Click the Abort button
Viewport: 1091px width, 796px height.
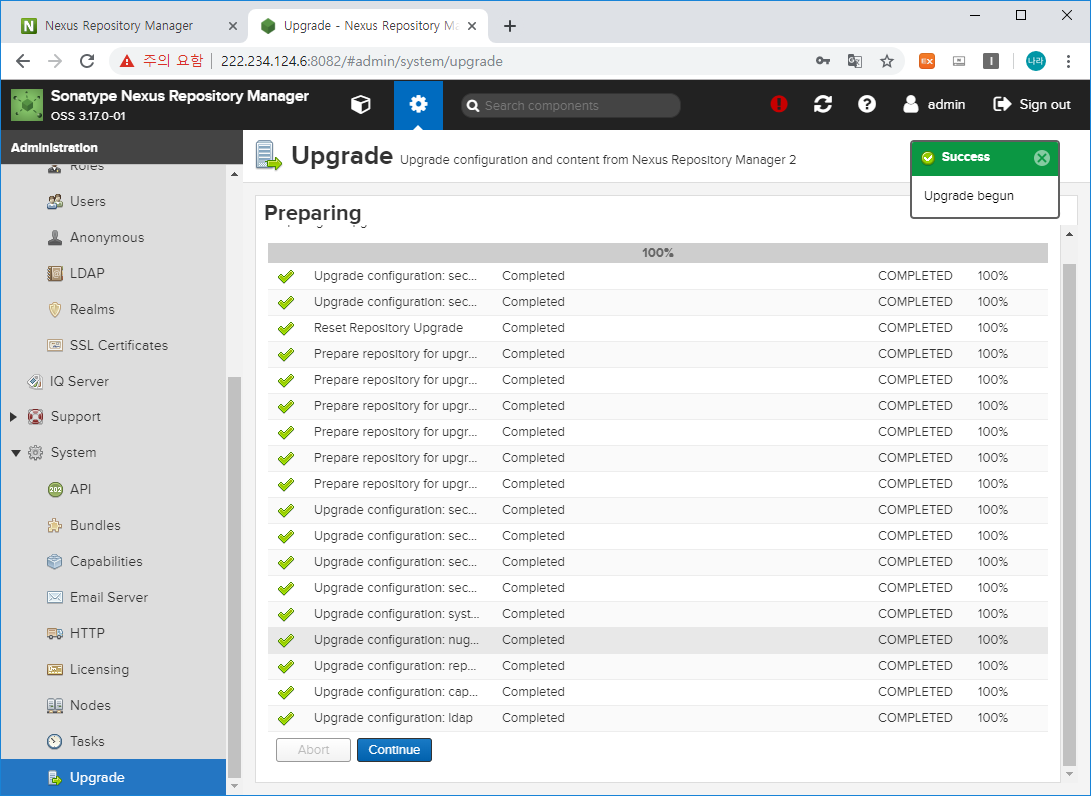(x=313, y=750)
